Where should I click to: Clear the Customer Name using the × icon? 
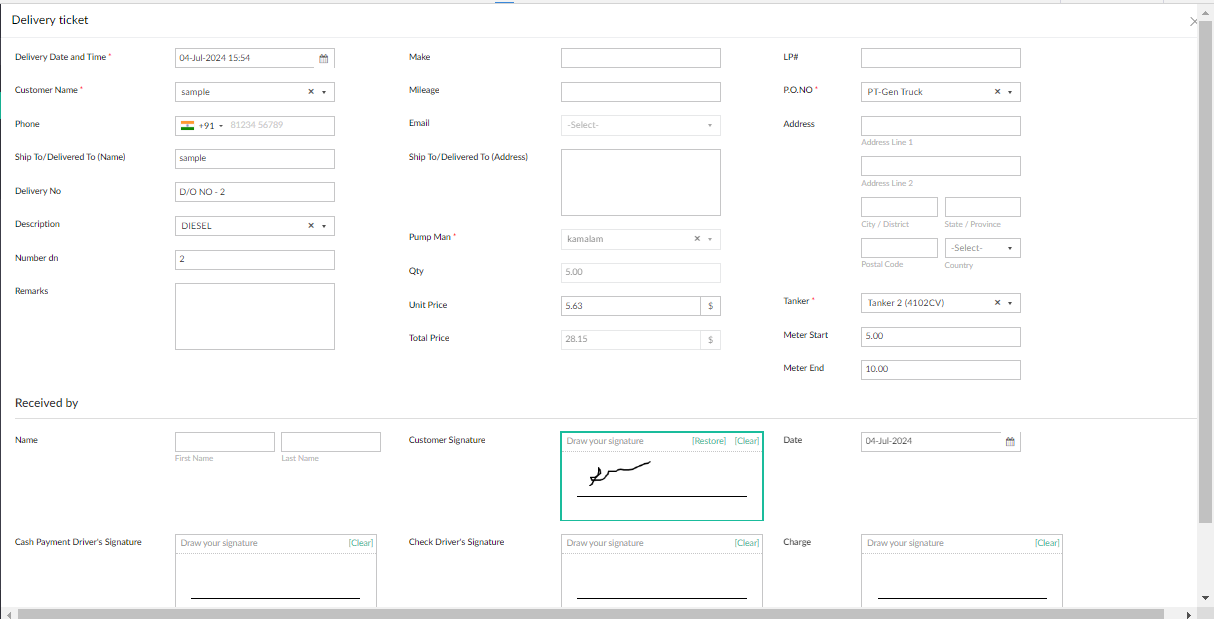[311, 91]
